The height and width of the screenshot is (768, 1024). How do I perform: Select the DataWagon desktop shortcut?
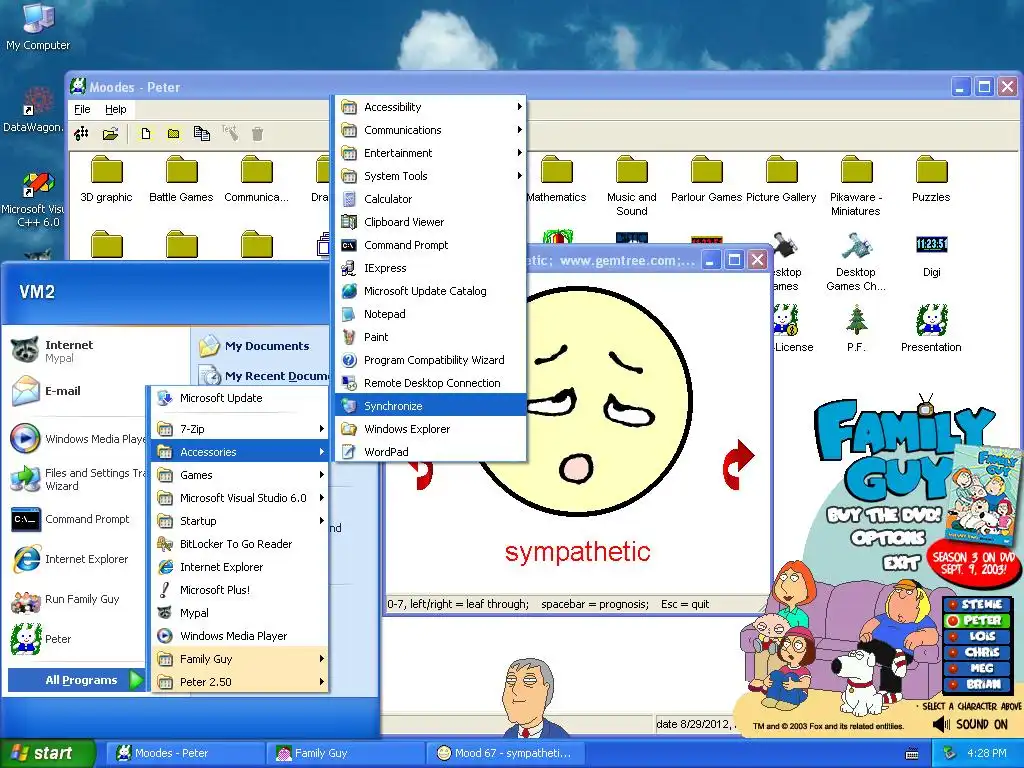pyautogui.click(x=34, y=110)
